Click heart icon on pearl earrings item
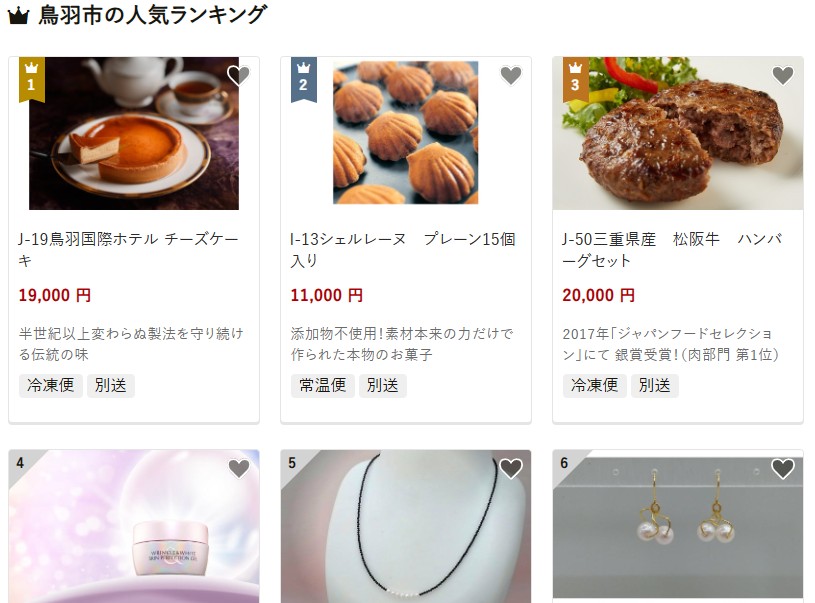This screenshot has width=815, height=603. click(x=783, y=469)
